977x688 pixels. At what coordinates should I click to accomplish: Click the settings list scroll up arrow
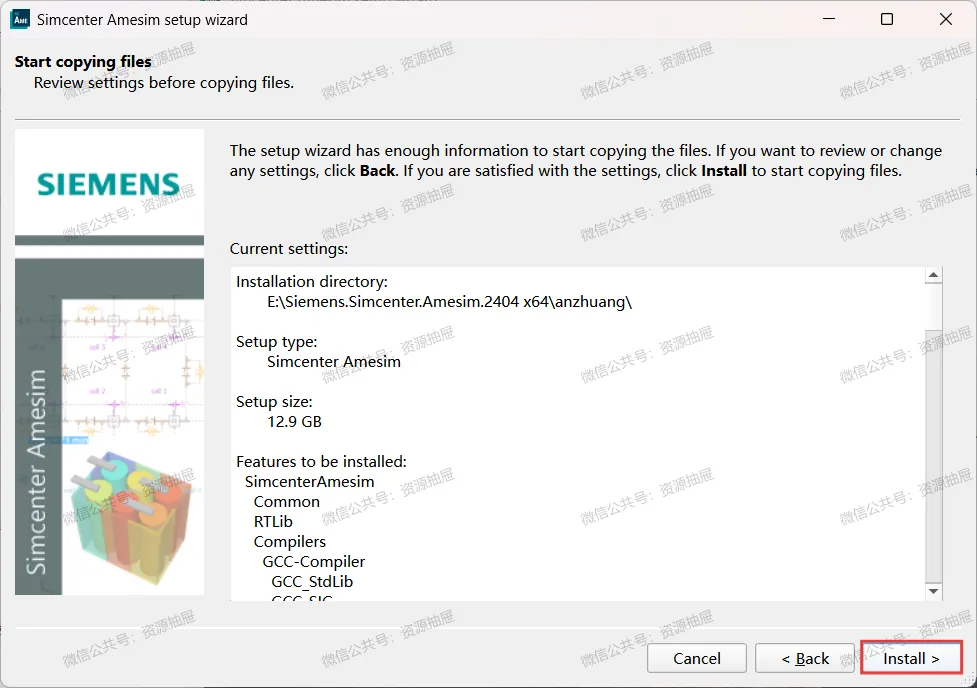(x=933, y=275)
